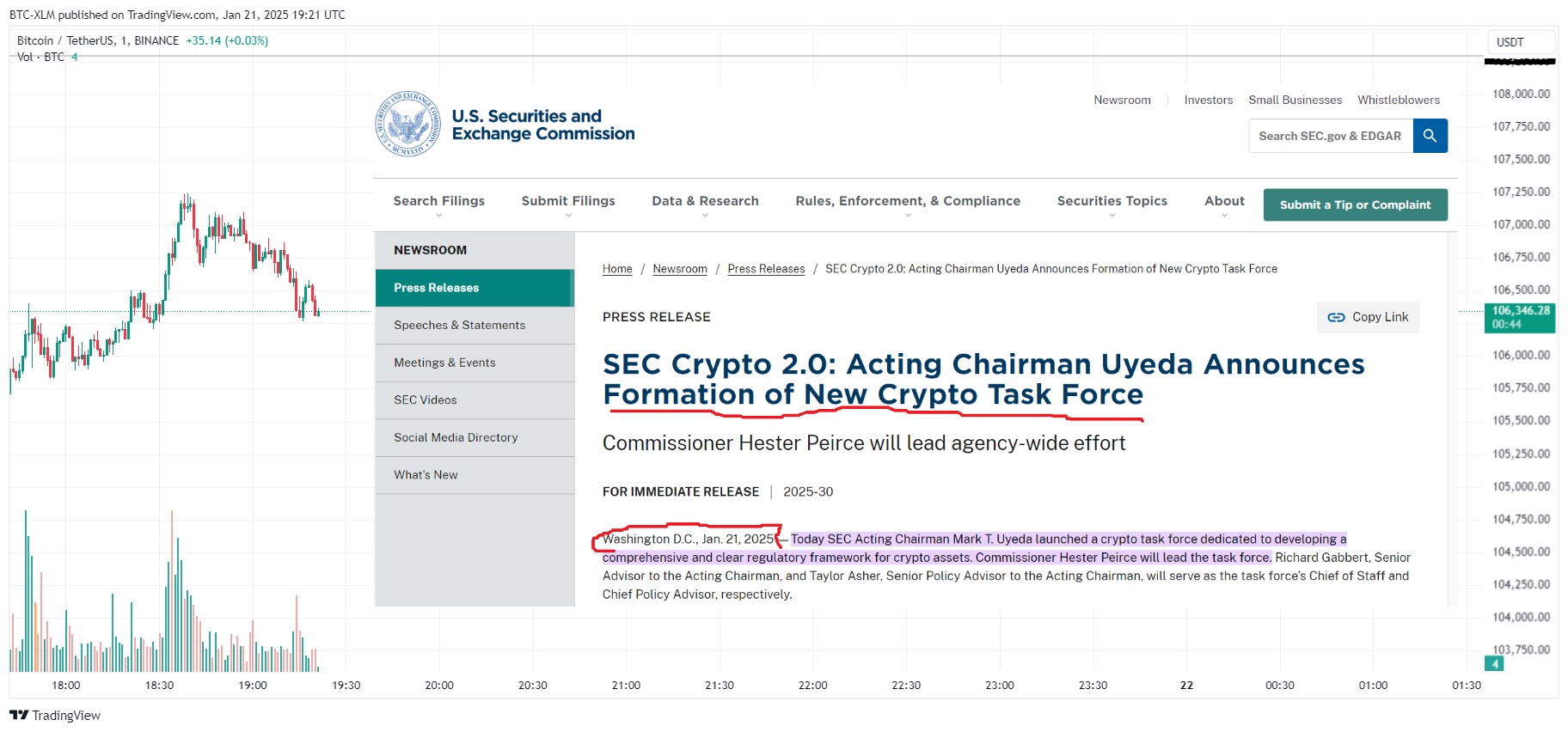
Task: Follow the Small Businesses link
Action: [1295, 100]
